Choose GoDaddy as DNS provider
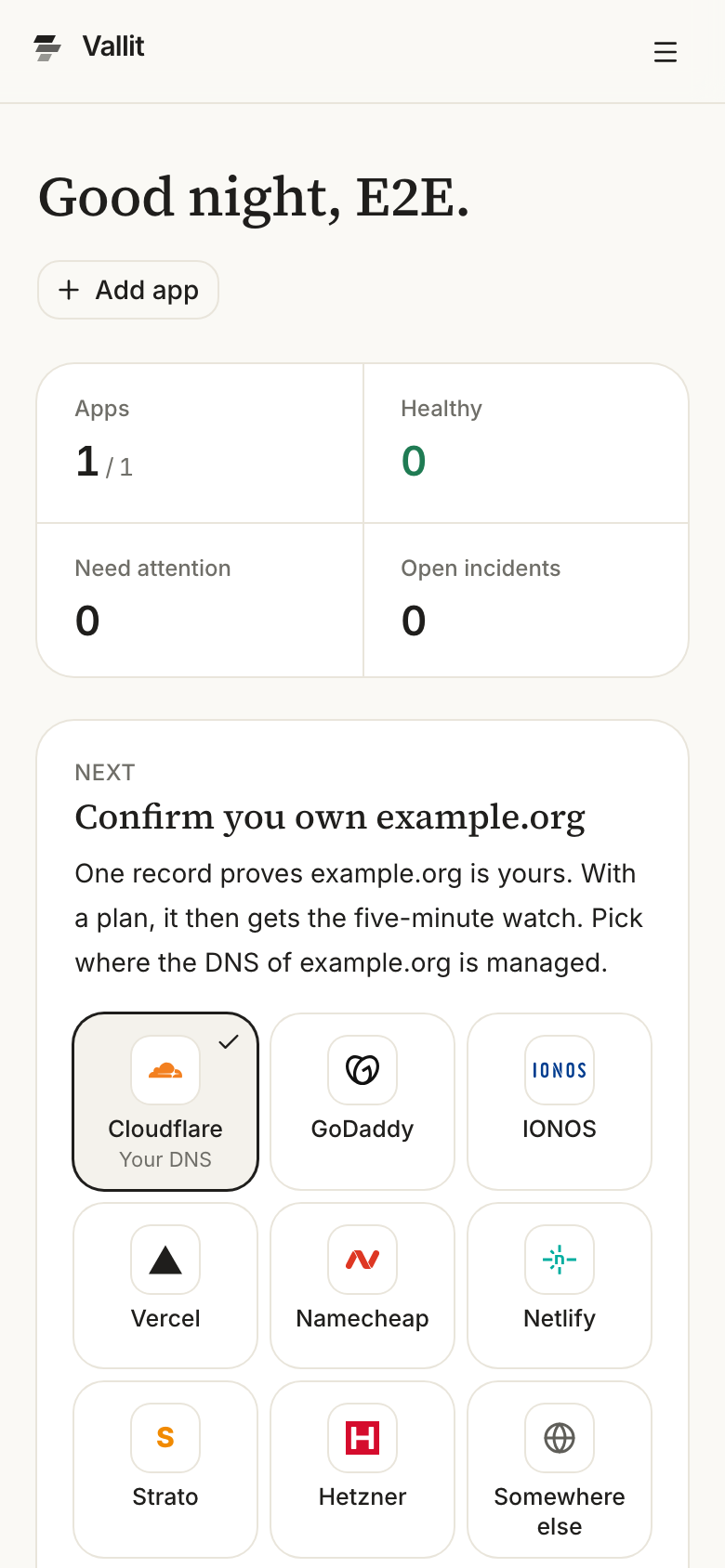This screenshot has height=1568, width=725. click(x=362, y=1102)
